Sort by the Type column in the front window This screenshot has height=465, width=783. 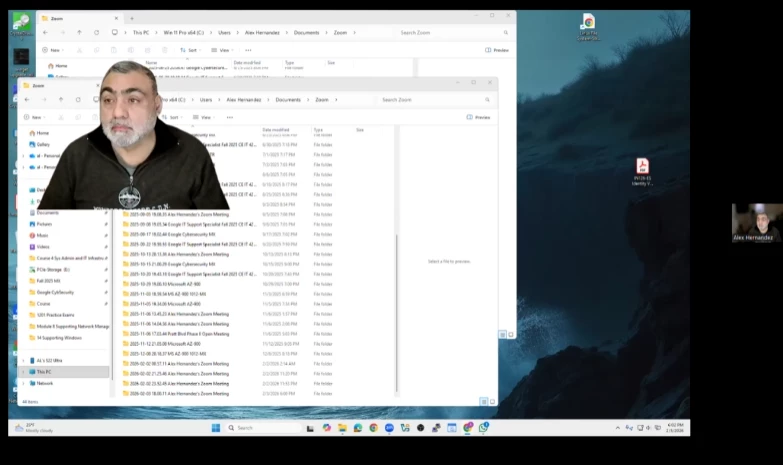coord(318,130)
